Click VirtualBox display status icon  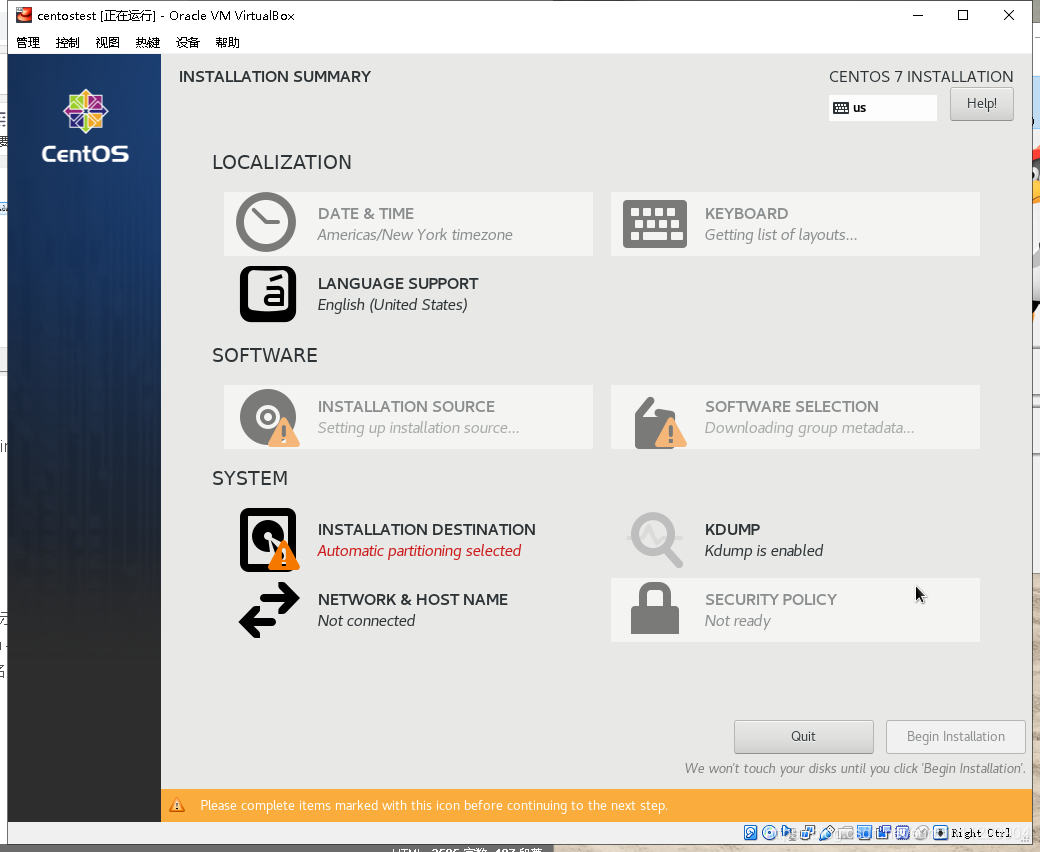coord(864,833)
